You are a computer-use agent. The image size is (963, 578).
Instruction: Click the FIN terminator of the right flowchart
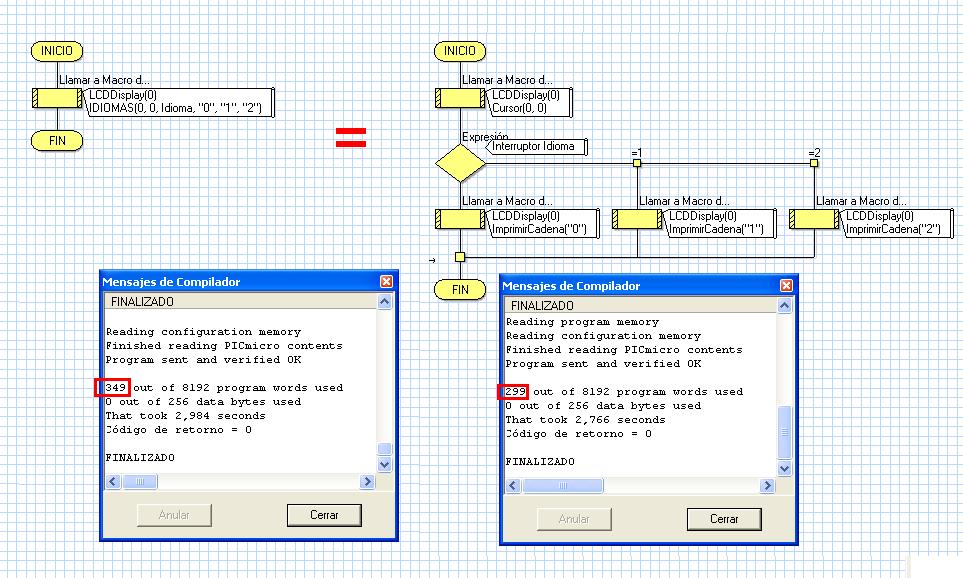click(459, 289)
